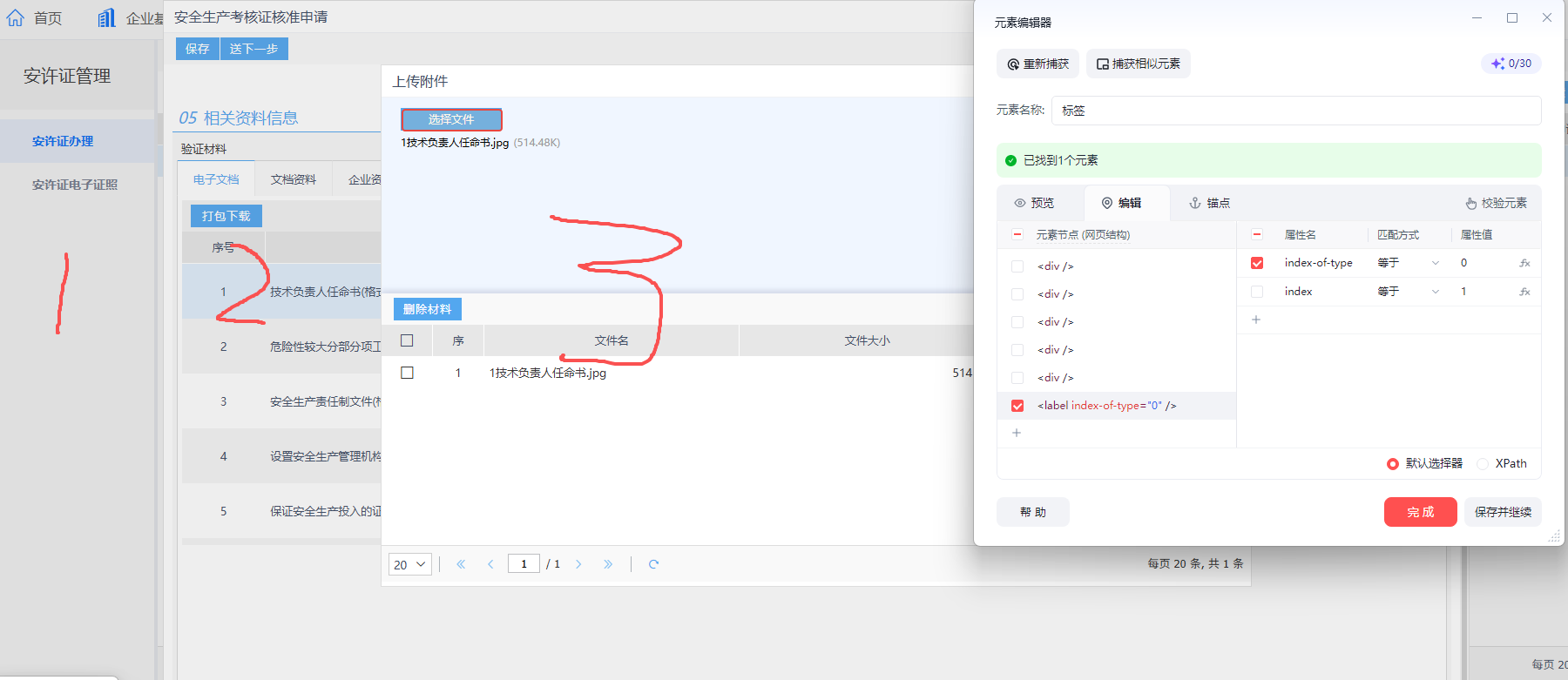Viewport: 1568px width, 680px height.
Task: Maximize the 元素编辑器 window
Action: [1512, 17]
